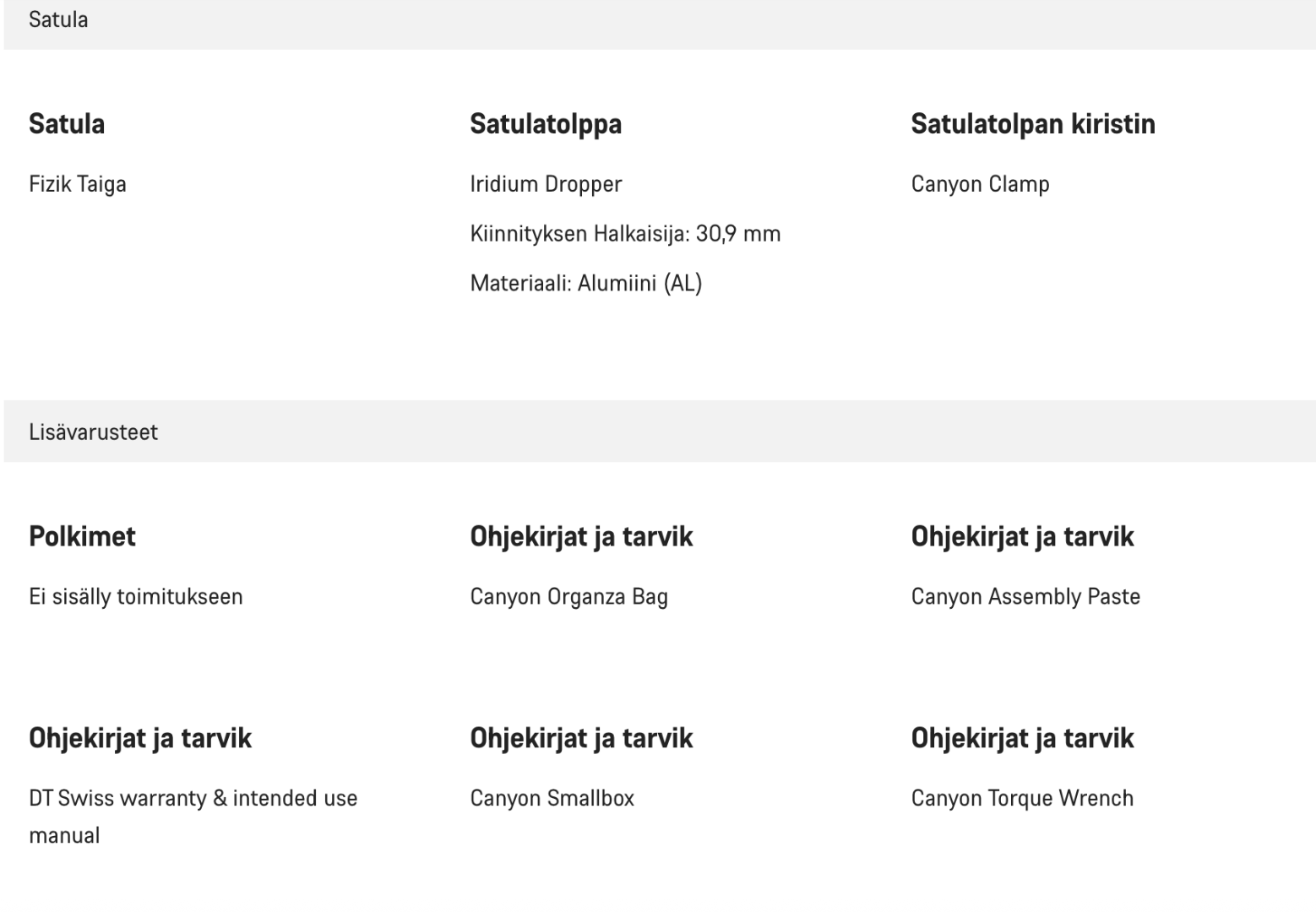Click the Satulatolppa heading
1316x912 pixels.
coord(546,124)
